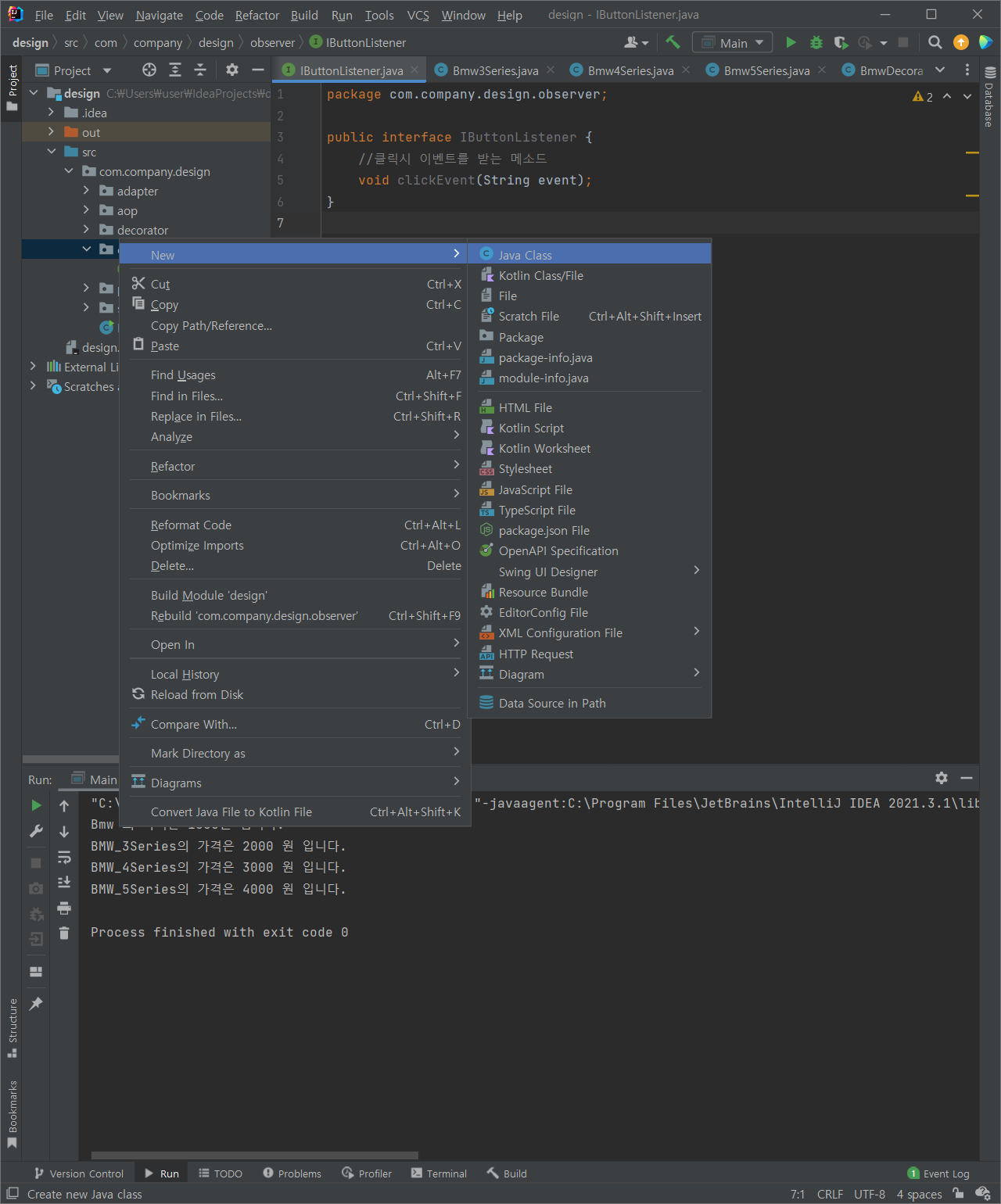Jump to next highlighted error arrow
Screen dimensions: 1001x1204
pyautogui.click(x=967, y=96)
